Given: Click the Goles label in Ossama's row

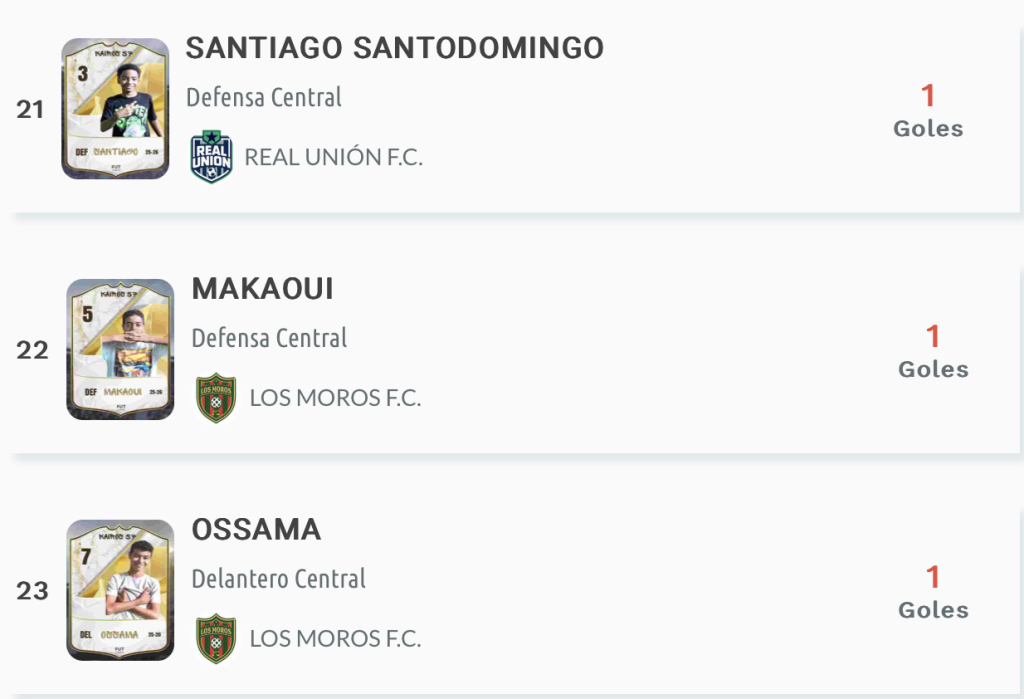Looking at the screenshot, I should tap(933, 610).
